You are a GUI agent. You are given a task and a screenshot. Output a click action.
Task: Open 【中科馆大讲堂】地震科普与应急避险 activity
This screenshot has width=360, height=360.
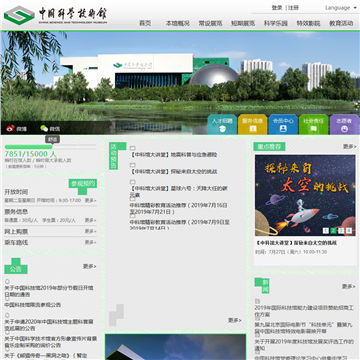pos(173,155)
